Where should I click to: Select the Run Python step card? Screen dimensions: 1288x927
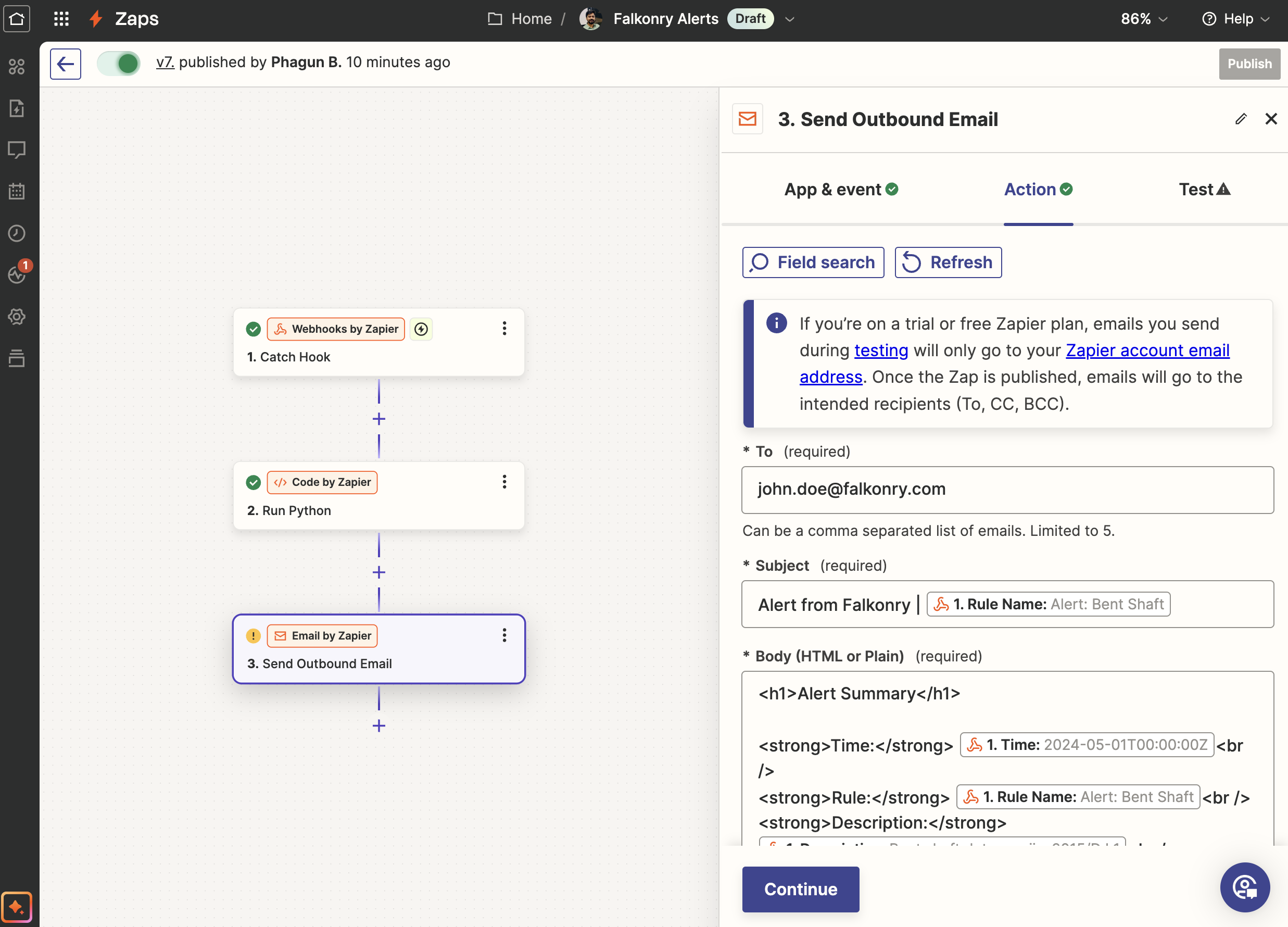click(379, 496)
